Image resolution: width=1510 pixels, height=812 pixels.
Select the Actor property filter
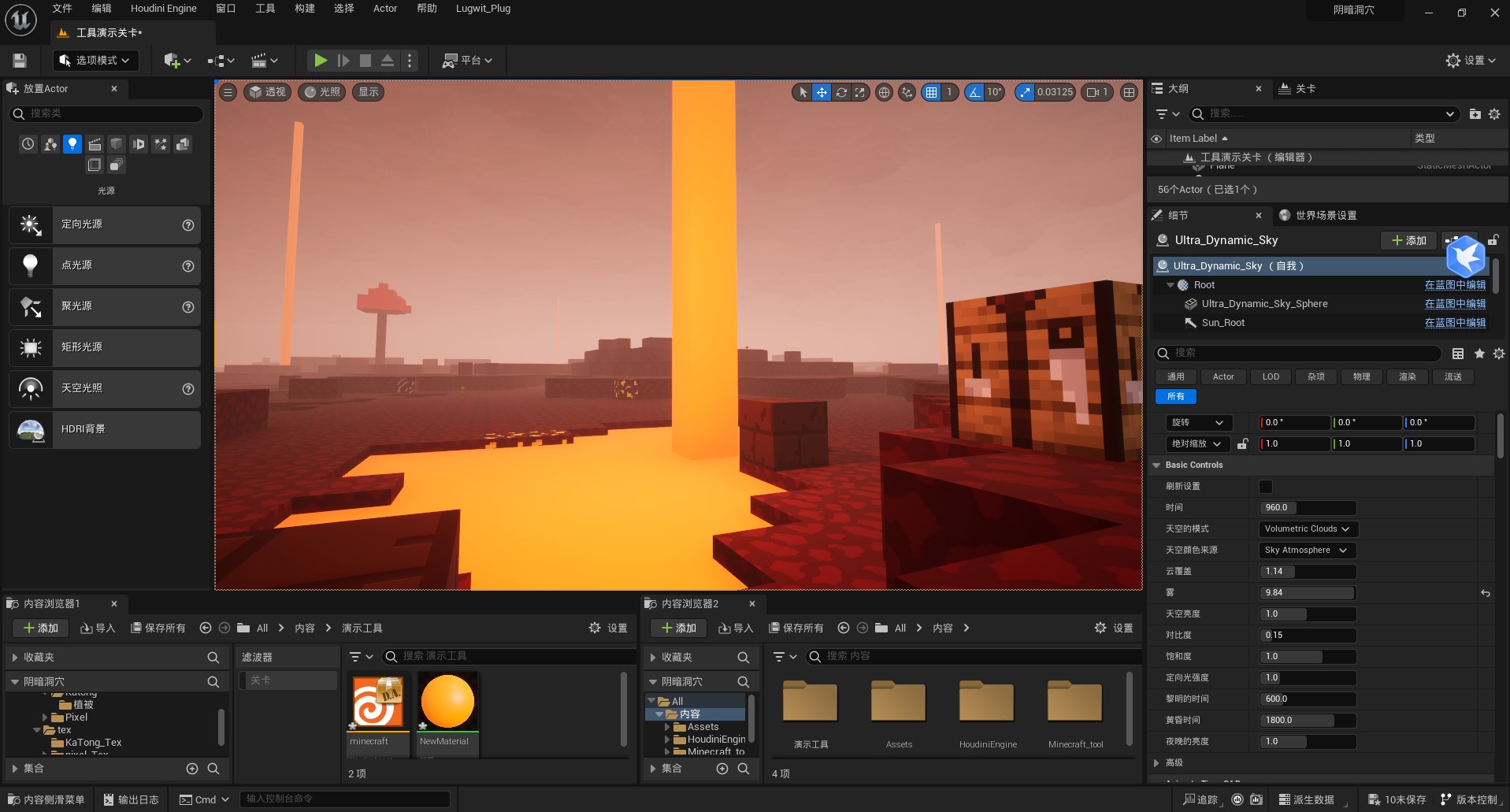pos(1223,377)
